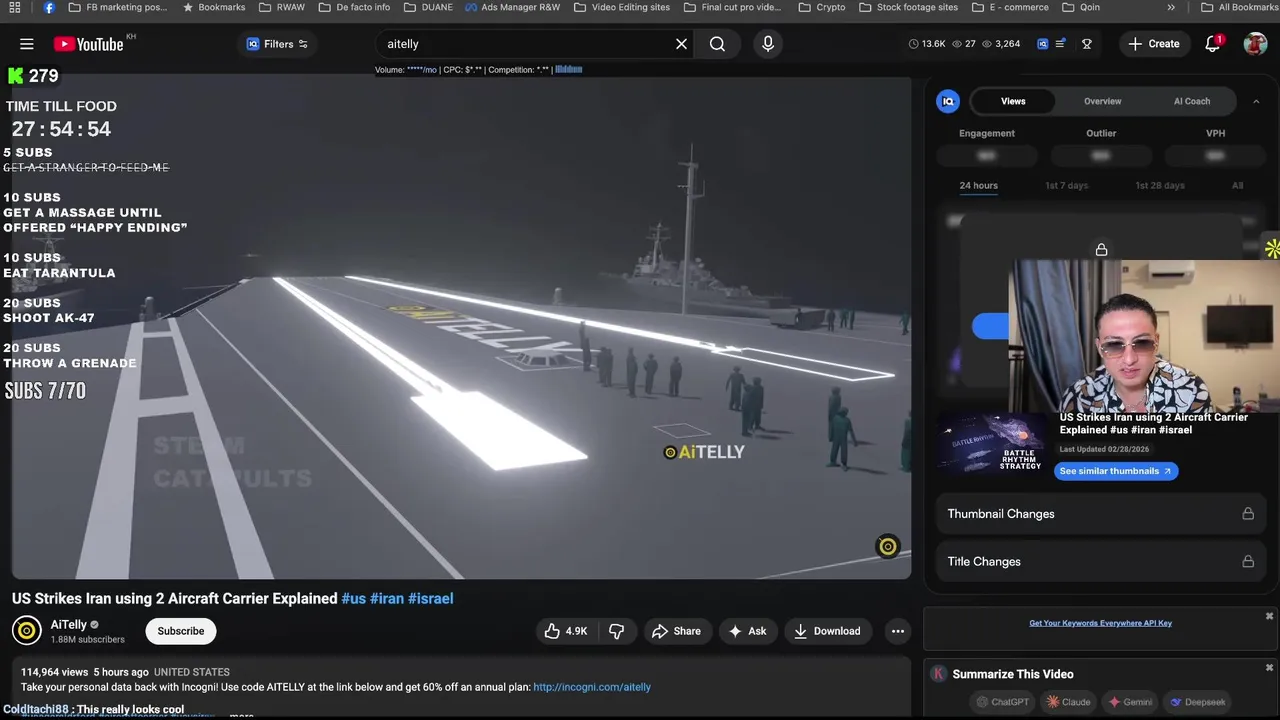Click the Download button
The height and width of the screenshot is (720, 1280).
(x=827, y=631)
